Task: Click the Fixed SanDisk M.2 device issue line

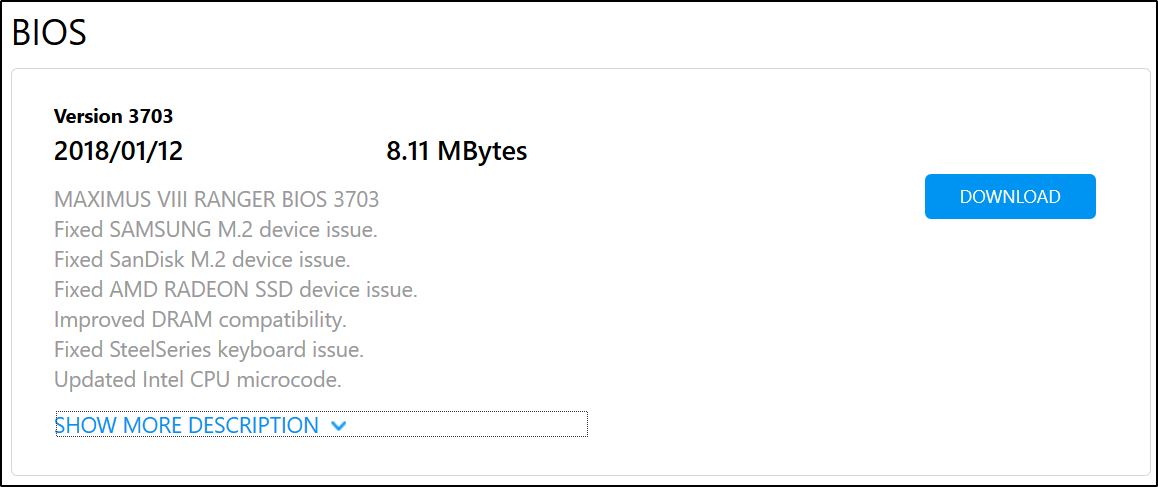Action: click(202, 260)
